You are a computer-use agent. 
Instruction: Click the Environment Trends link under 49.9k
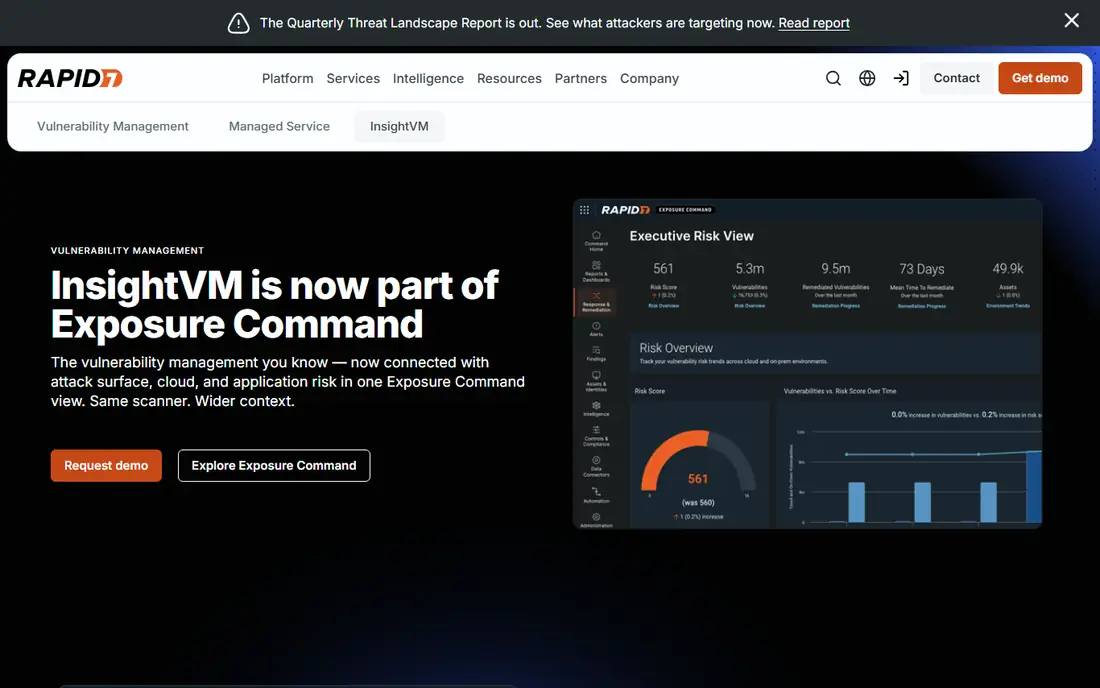(x=1008, y=306)
